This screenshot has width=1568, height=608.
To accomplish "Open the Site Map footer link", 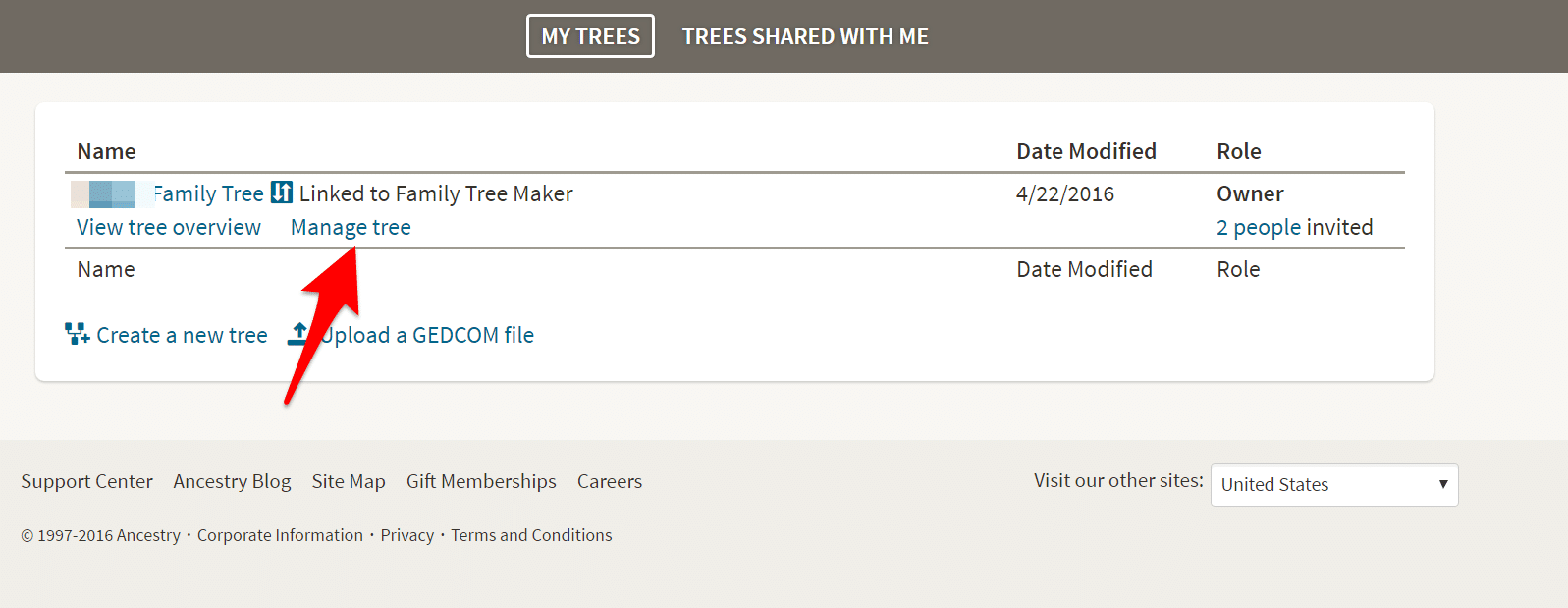I will point(349,481).
